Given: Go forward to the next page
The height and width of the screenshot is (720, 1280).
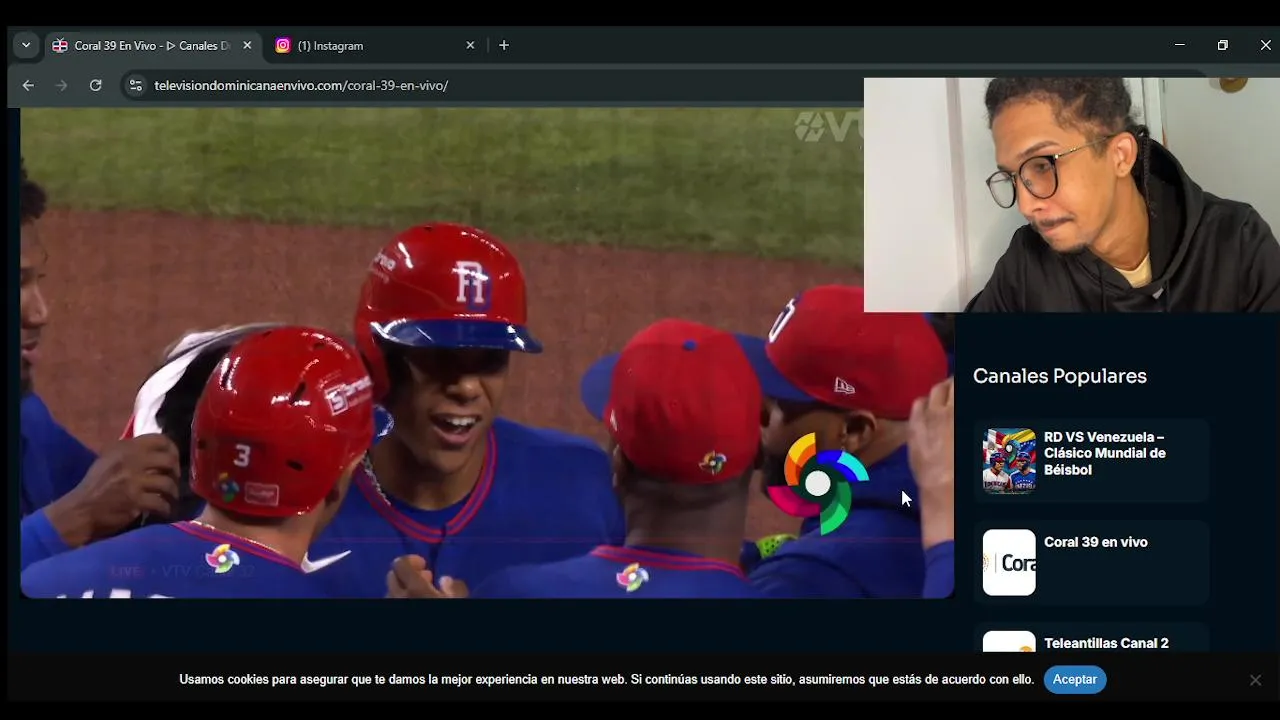Looking at the screenshot, I should [x=61, y=85].
